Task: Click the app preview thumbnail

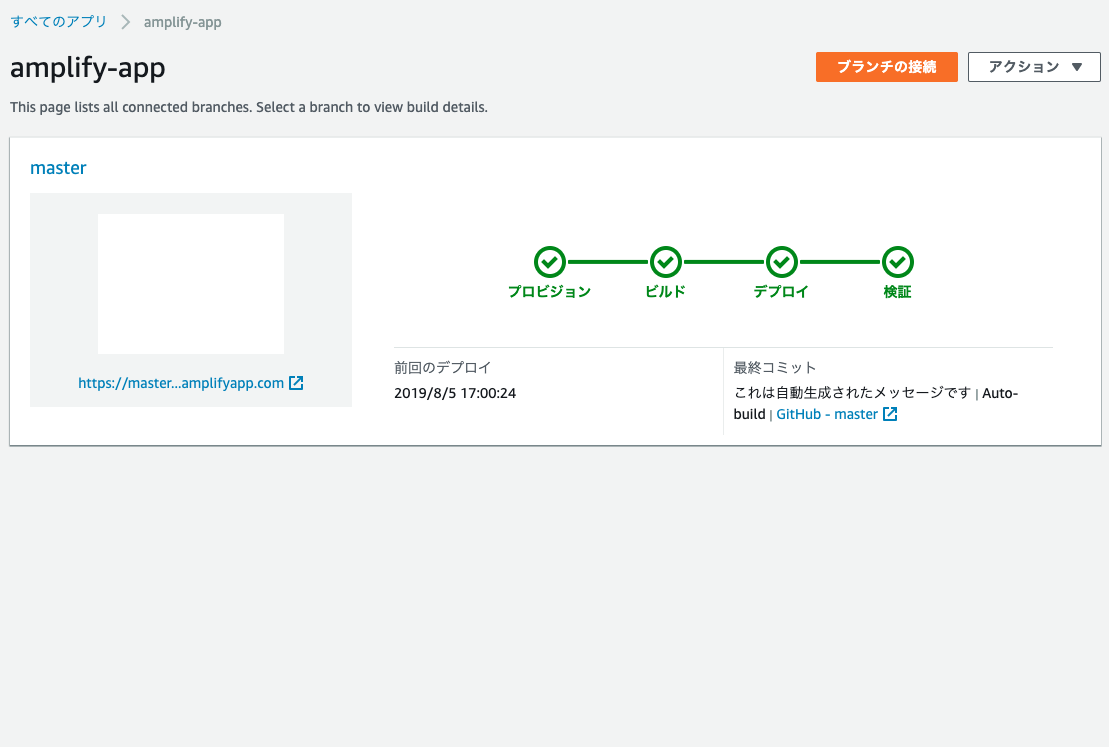Action: coord(191,284)
